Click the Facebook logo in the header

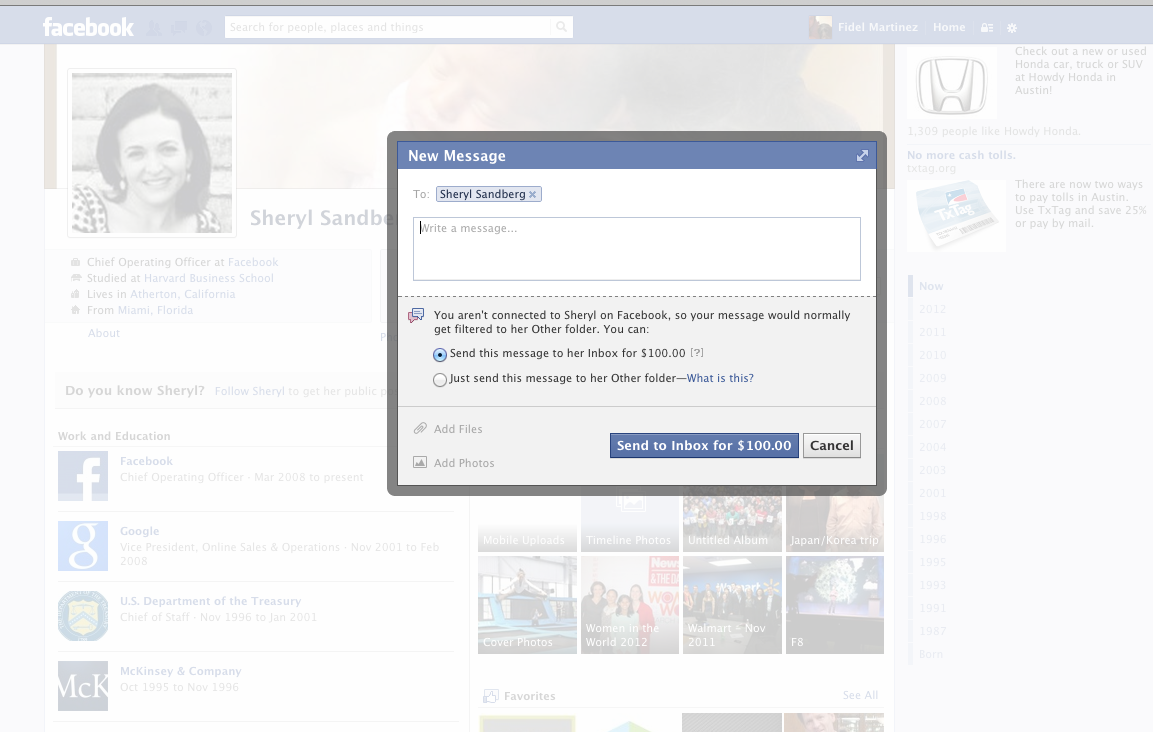[88, 27]
